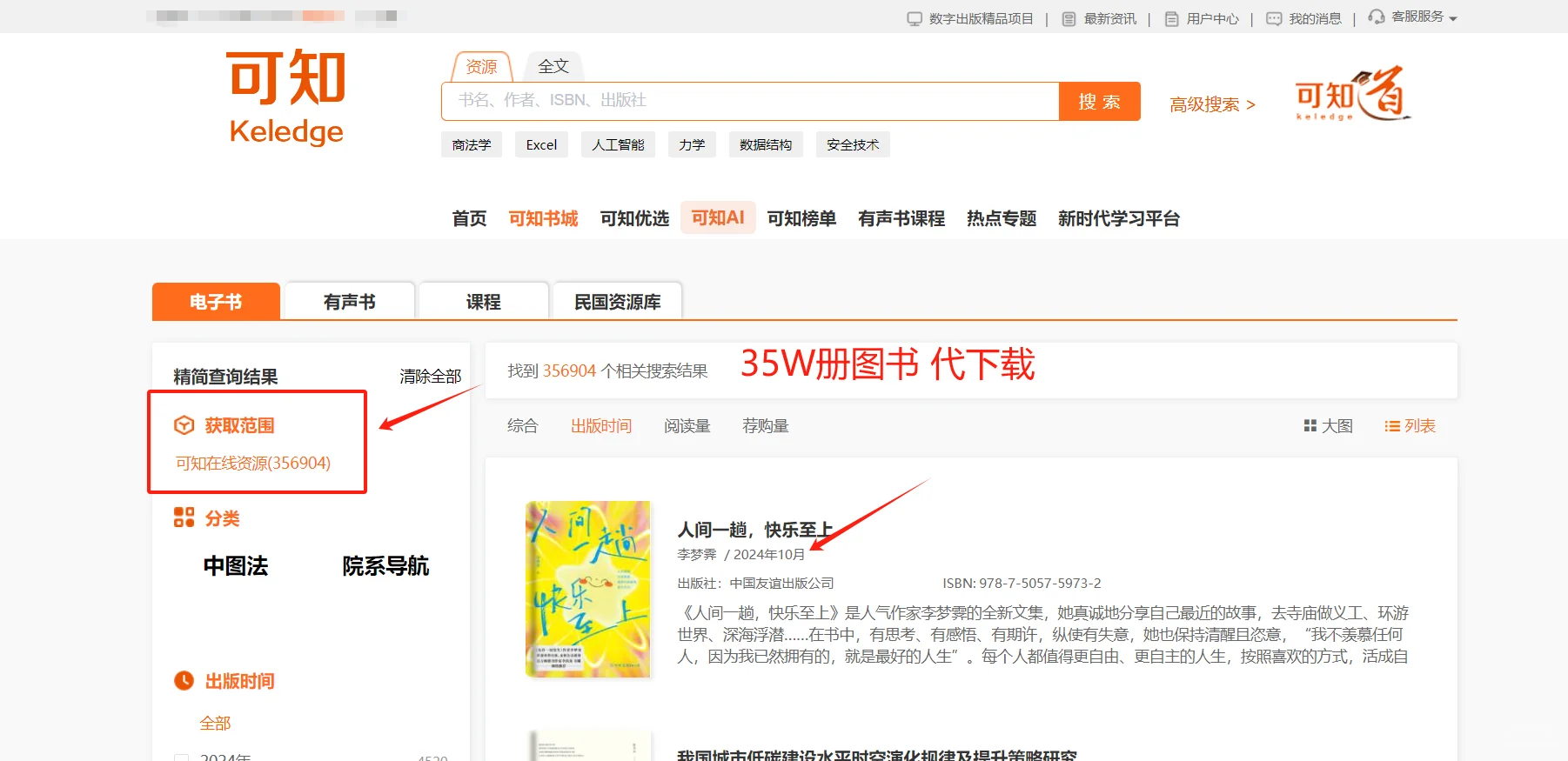
Task: Click the 力学 keyword tag
Action: tap(692, 144)
